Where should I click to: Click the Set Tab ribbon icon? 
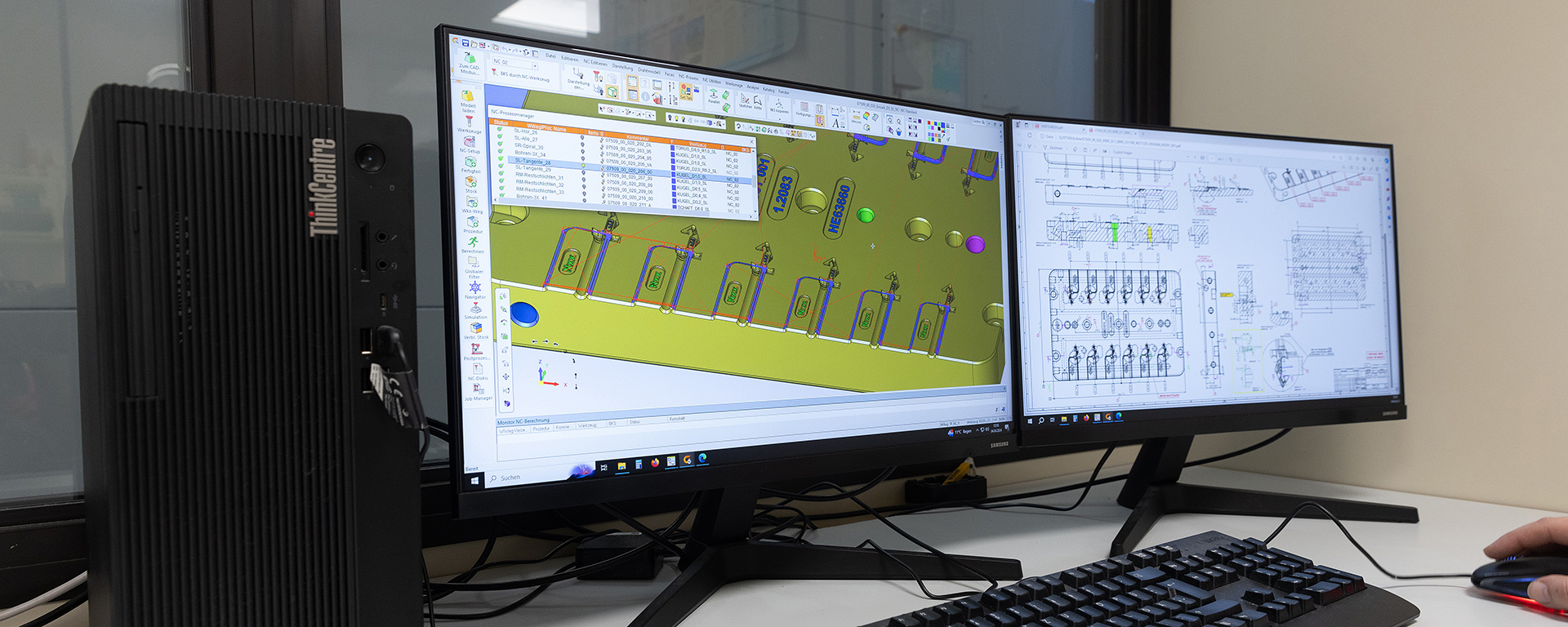coord(686,92)
